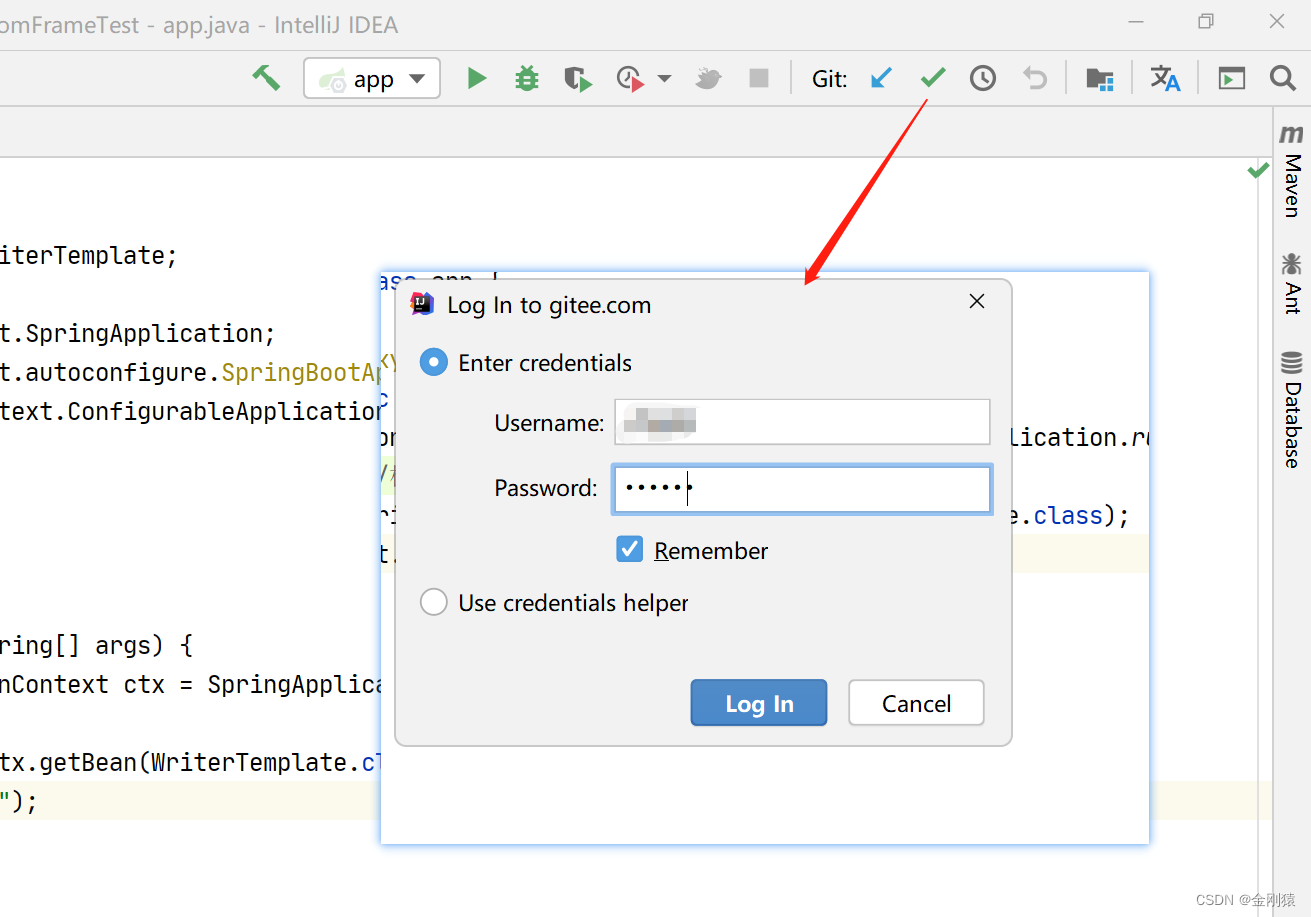Open the Database tool window tab
The height and width of the screenshot is (917, 1311).
tap(1292, 409)
